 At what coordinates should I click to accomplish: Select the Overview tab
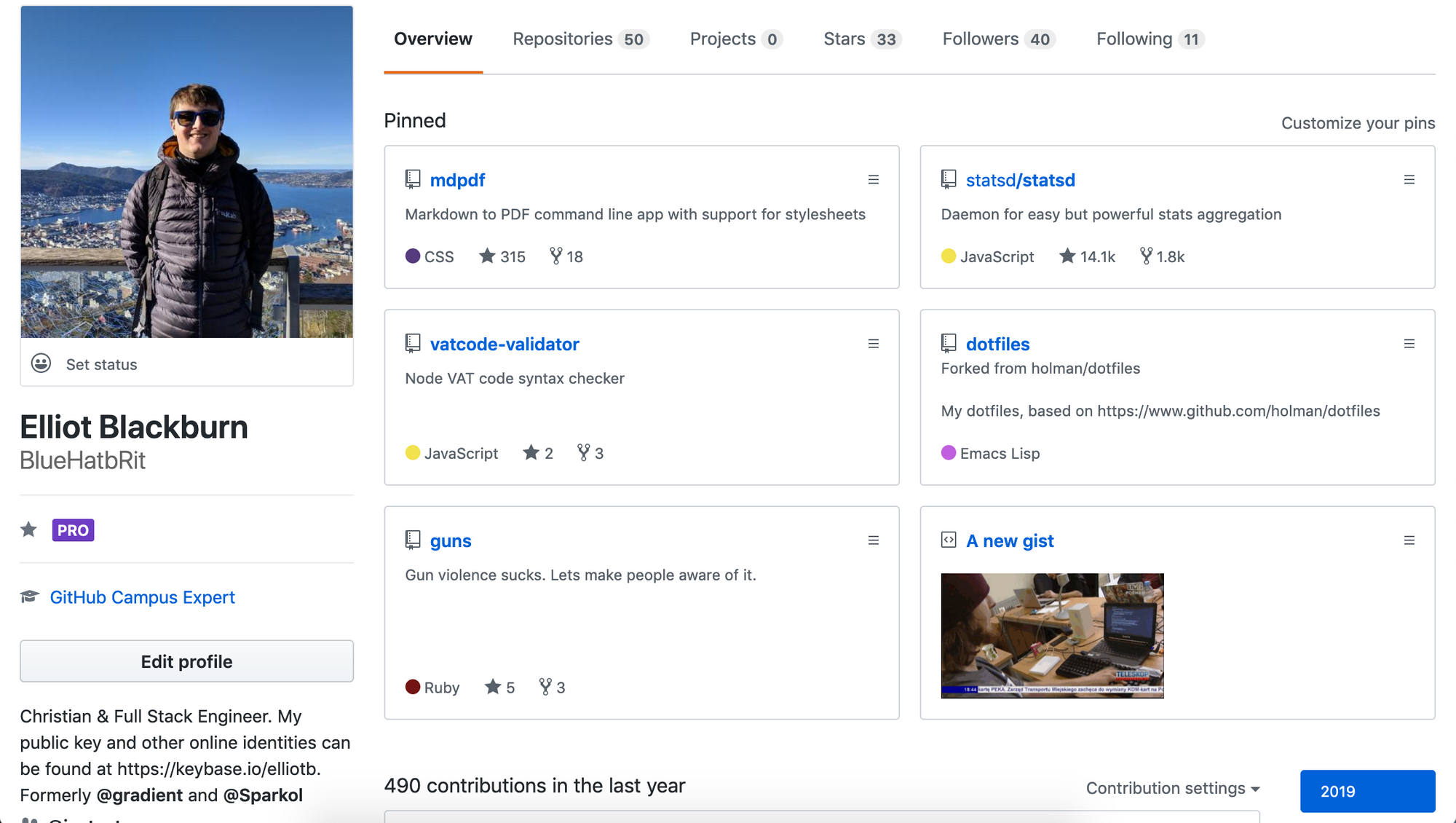(433, 39)
